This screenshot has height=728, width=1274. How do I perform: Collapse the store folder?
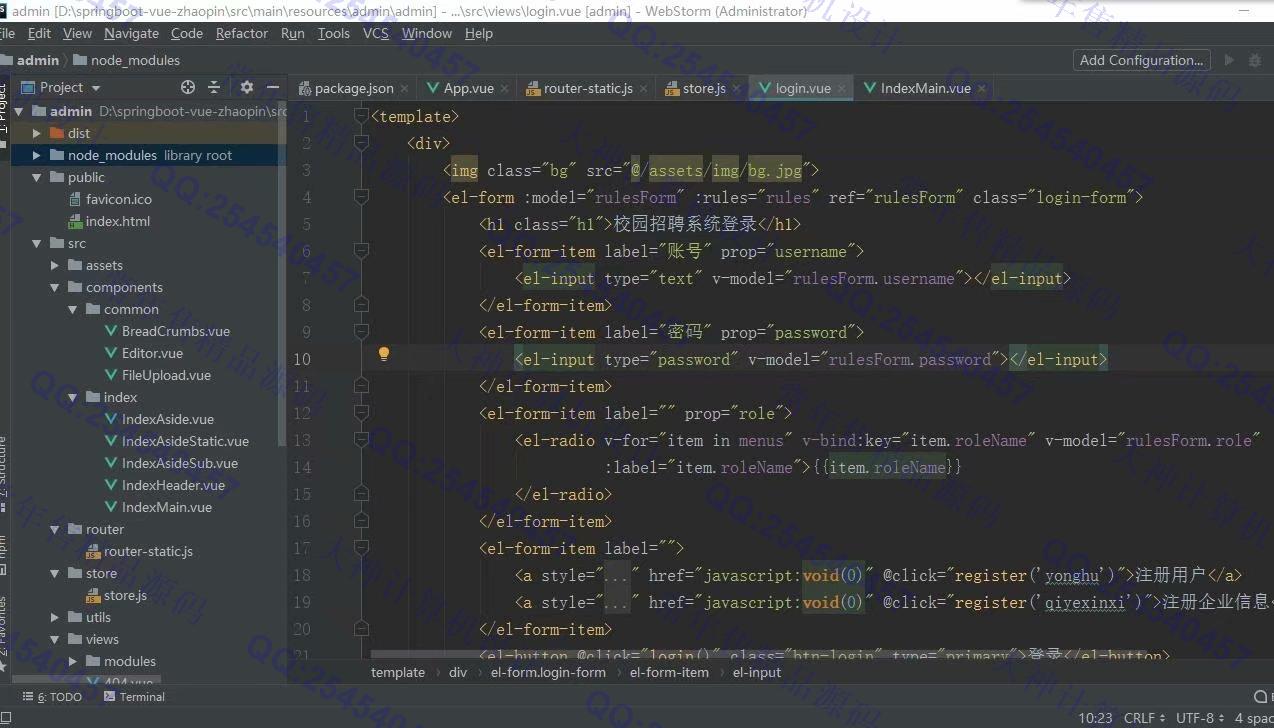click(55, 573)
